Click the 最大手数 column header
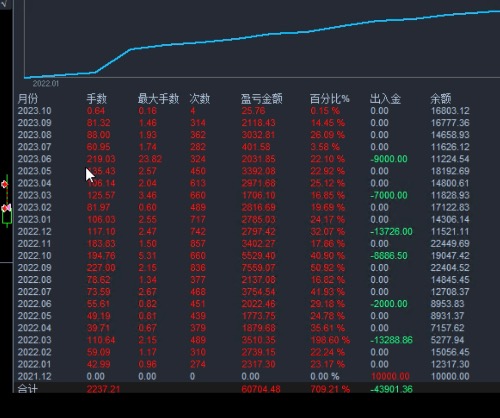 coord(158,99)
